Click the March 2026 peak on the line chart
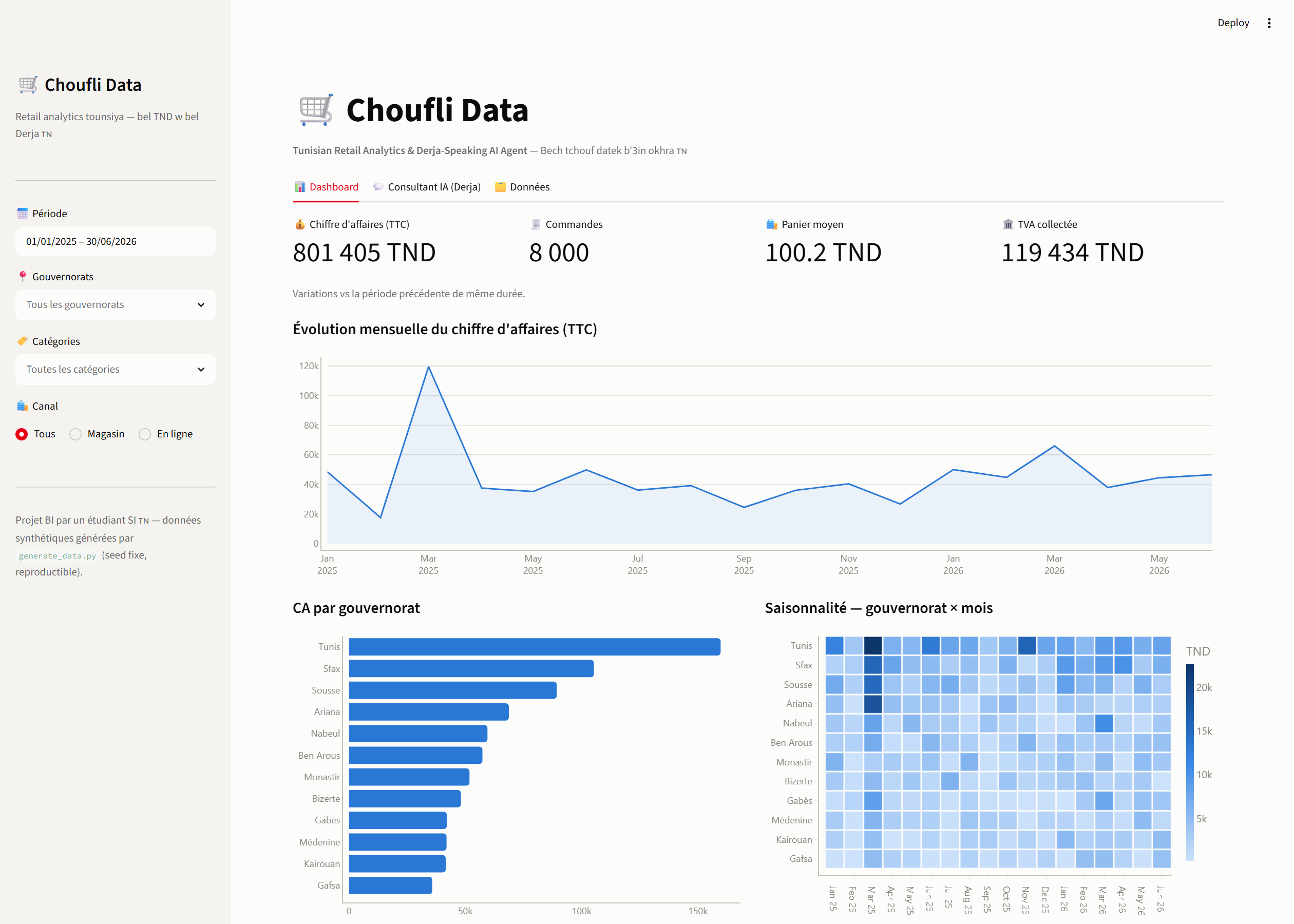 (1054, 446)
